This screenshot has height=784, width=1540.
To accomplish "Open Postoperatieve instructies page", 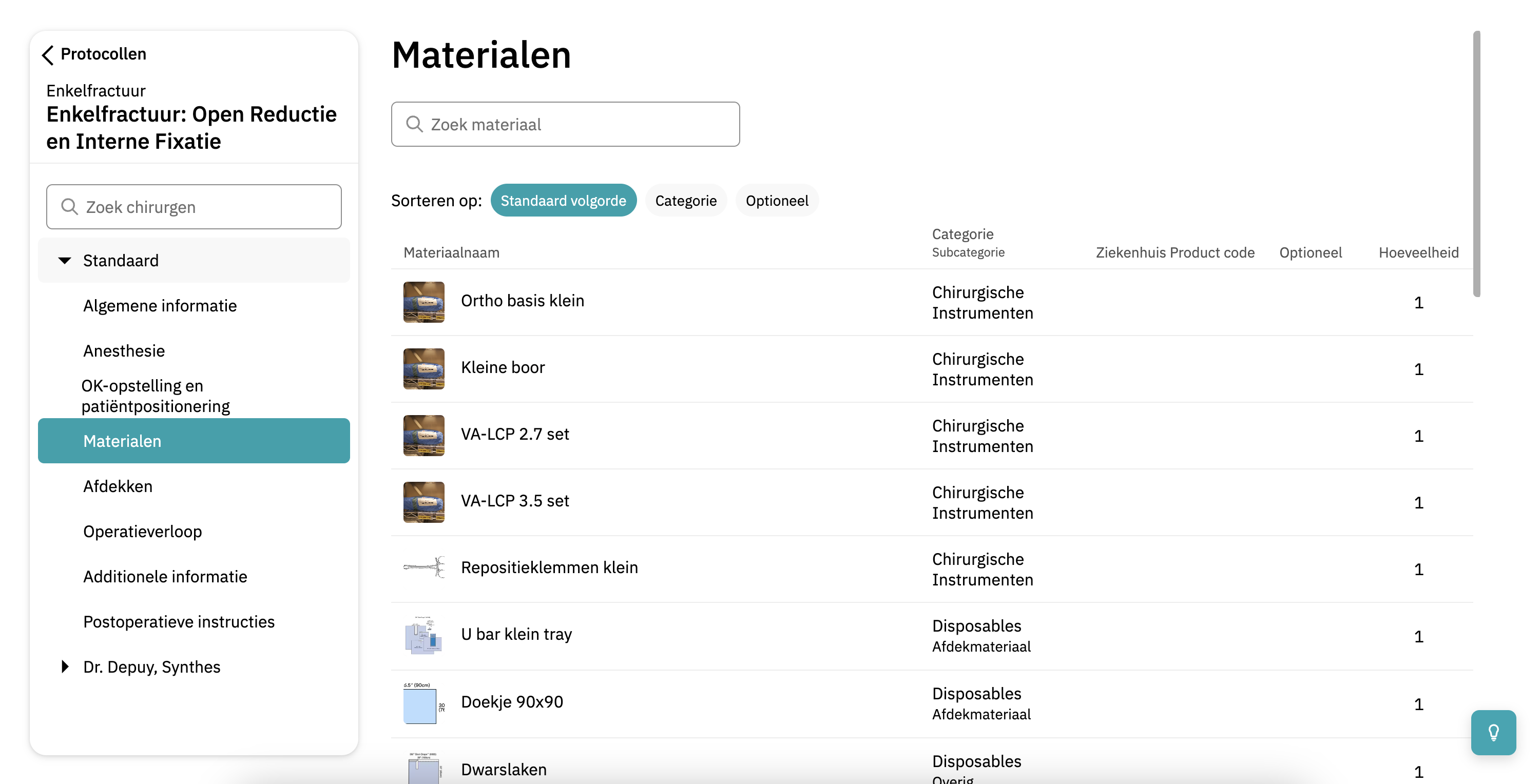I will click(179, 621).
